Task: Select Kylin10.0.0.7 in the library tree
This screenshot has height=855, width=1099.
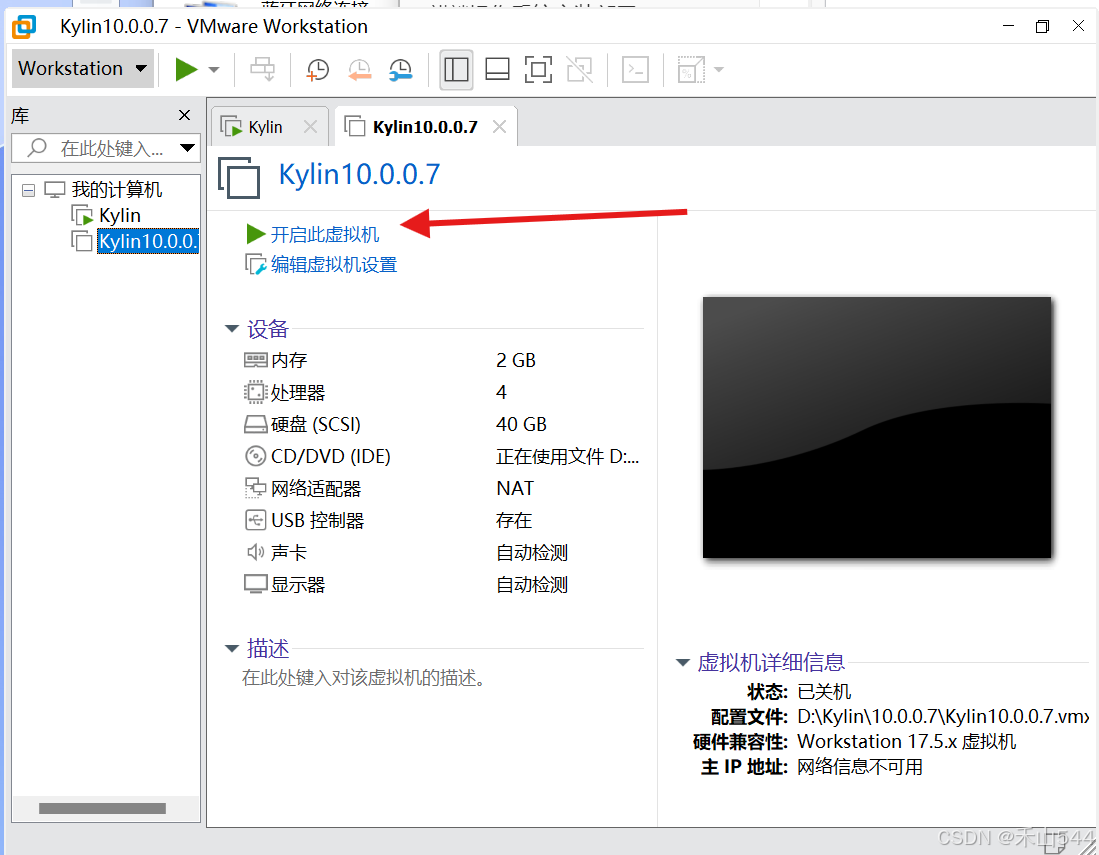Action: coord(147,241)
